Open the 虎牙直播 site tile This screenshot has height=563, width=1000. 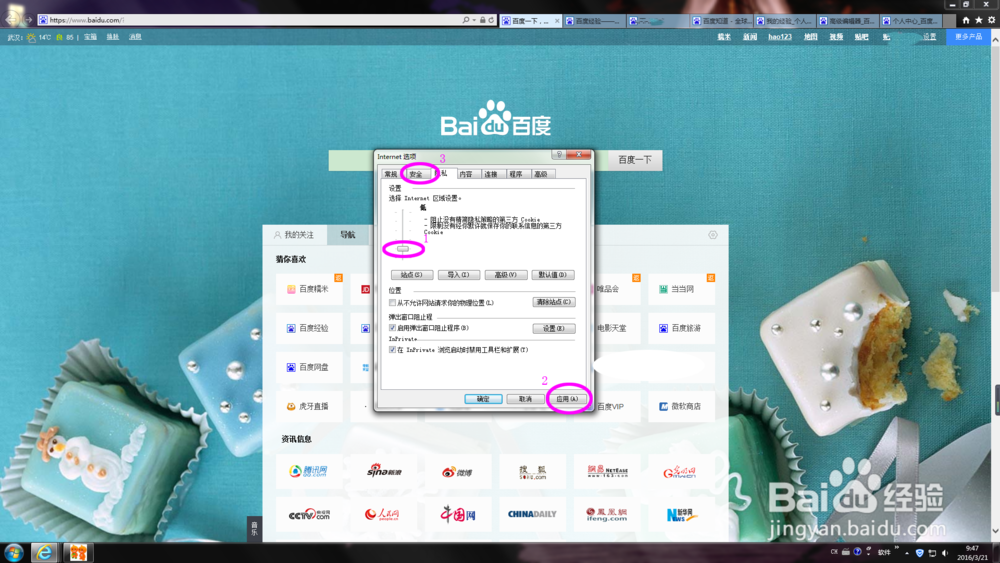tap(309, 406)
